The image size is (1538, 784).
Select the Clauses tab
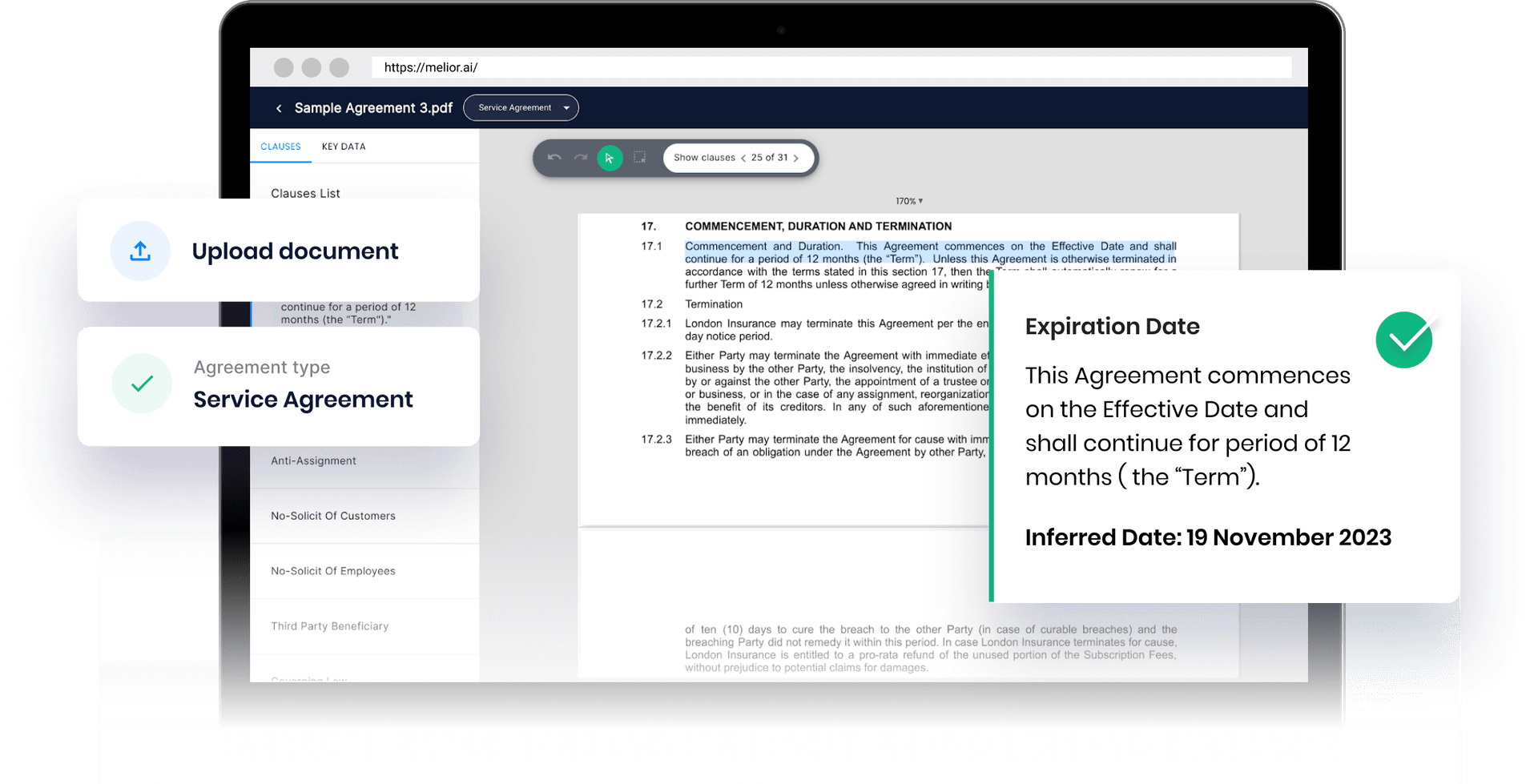tap(280, 147)
